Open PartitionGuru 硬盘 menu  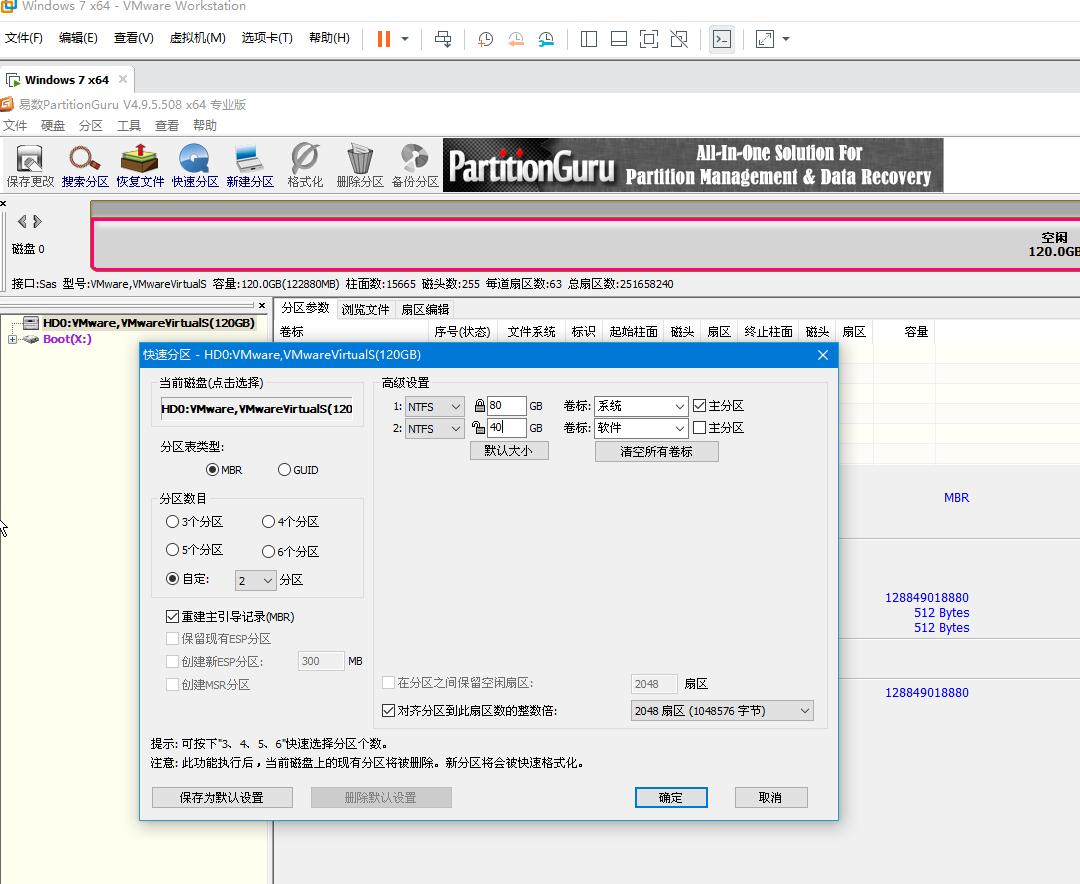(x=52, y=125)
